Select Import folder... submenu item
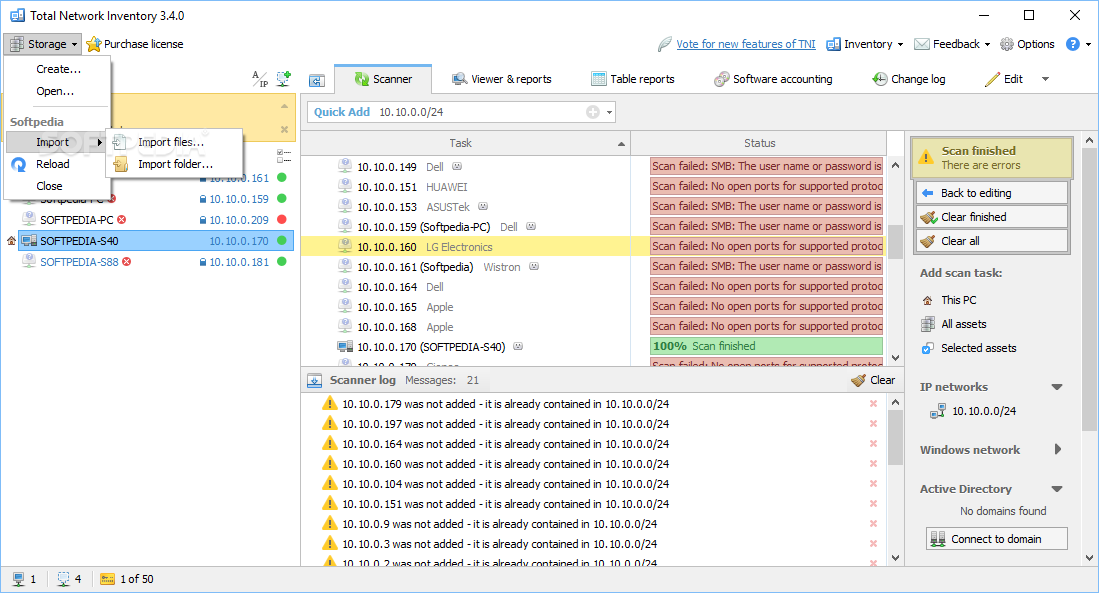Screen dimensions: 1099x593 tap(175, 164)
